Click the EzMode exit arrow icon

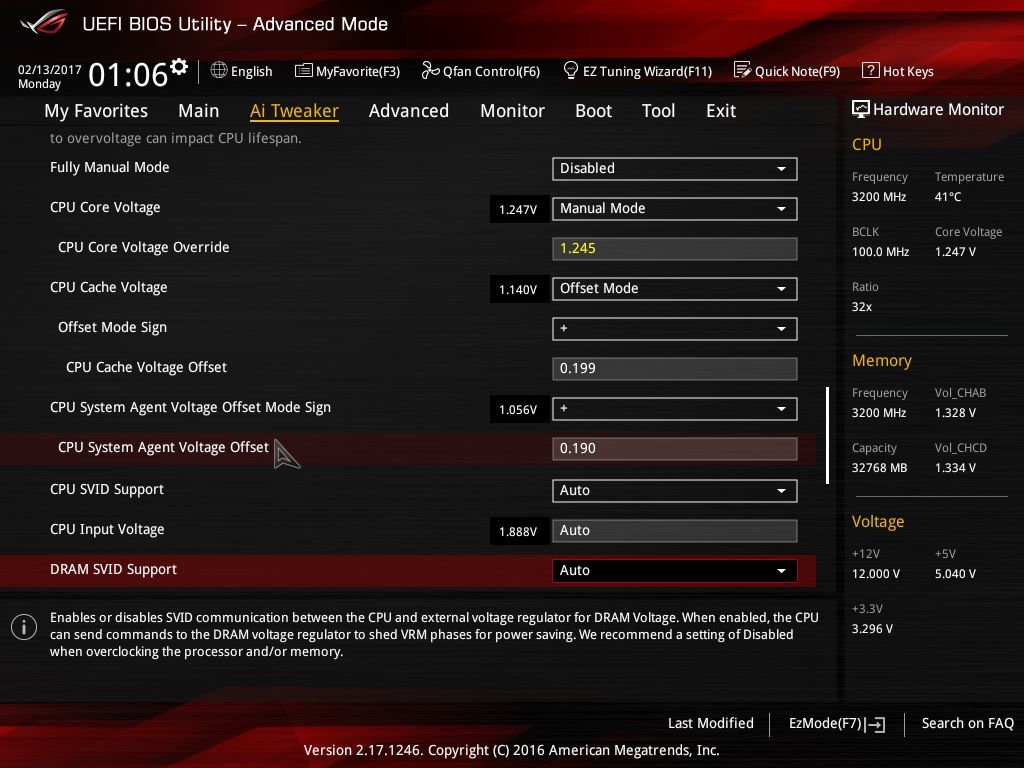coord(875,724)
